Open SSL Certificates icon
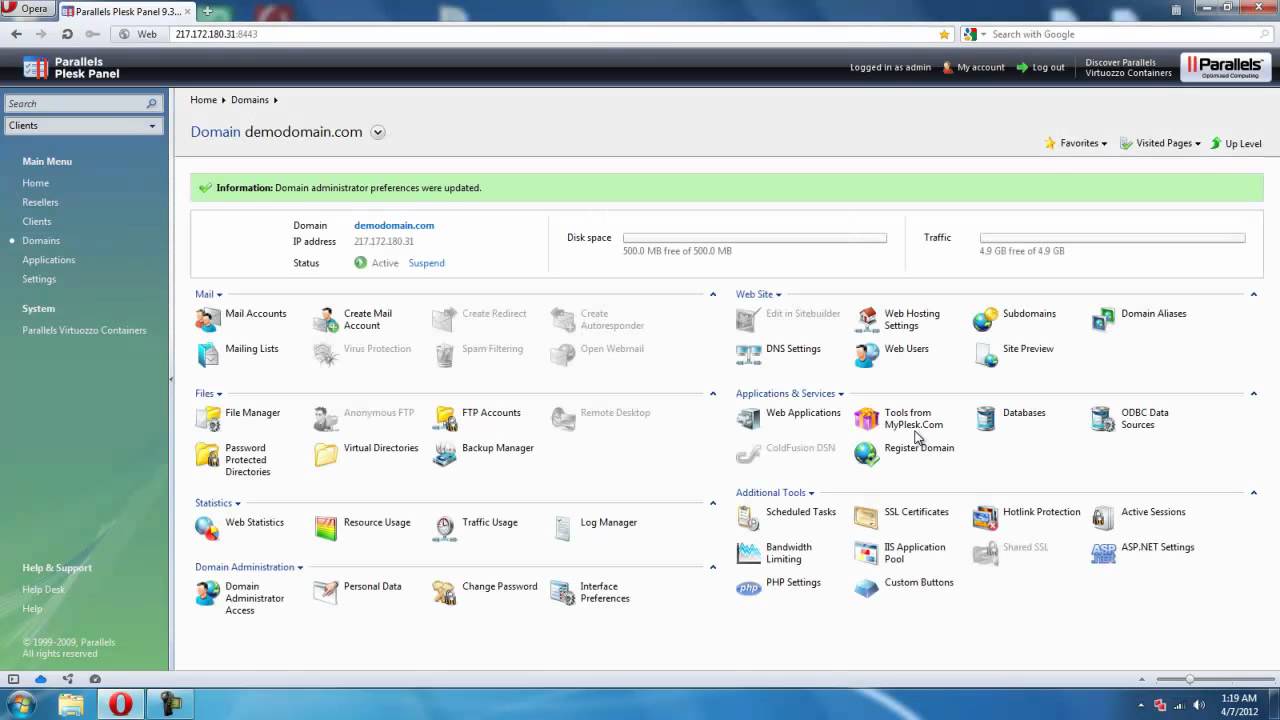The width and height of the screenshot is (1280, 720). [x=867, y=518]
